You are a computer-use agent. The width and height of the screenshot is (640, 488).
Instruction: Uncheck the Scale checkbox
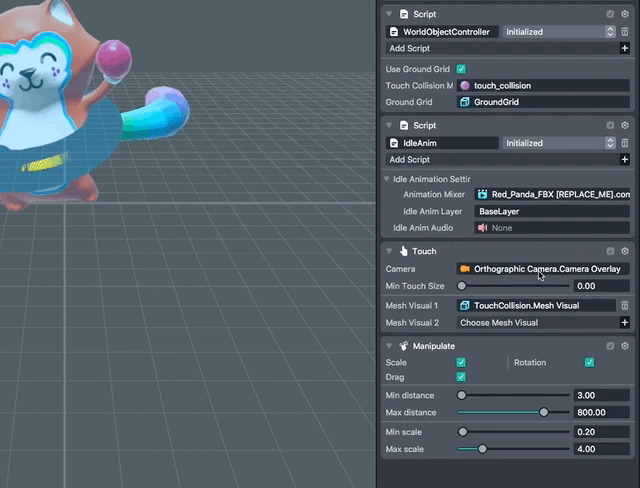[x=461, y=363]
